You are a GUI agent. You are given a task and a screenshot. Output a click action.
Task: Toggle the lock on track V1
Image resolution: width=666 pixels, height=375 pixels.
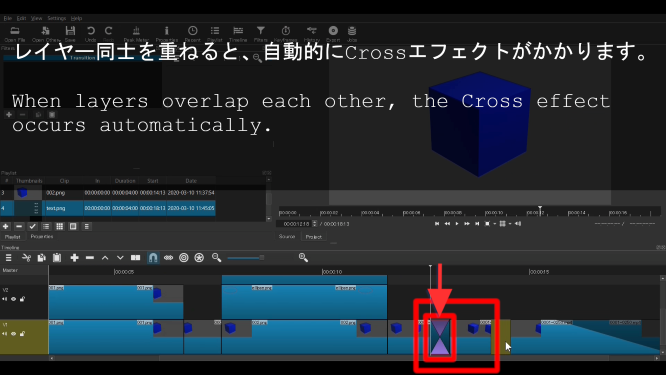[23, 333]
